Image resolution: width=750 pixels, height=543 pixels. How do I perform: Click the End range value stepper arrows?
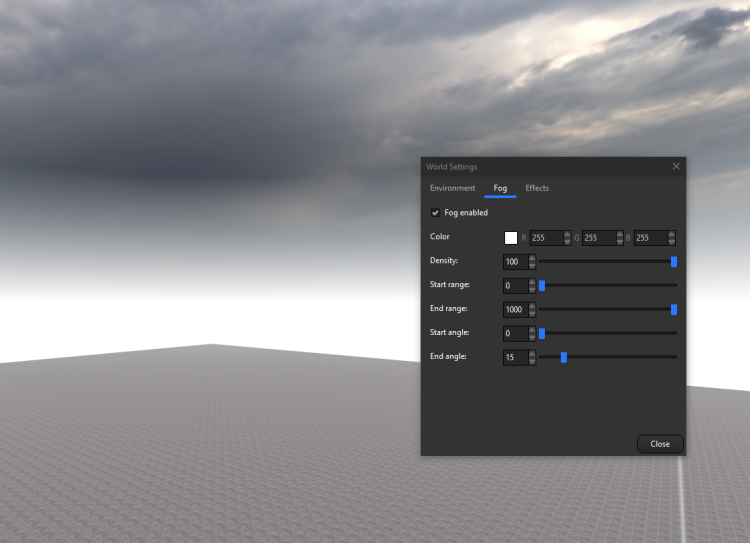click(x=532, y=309)
